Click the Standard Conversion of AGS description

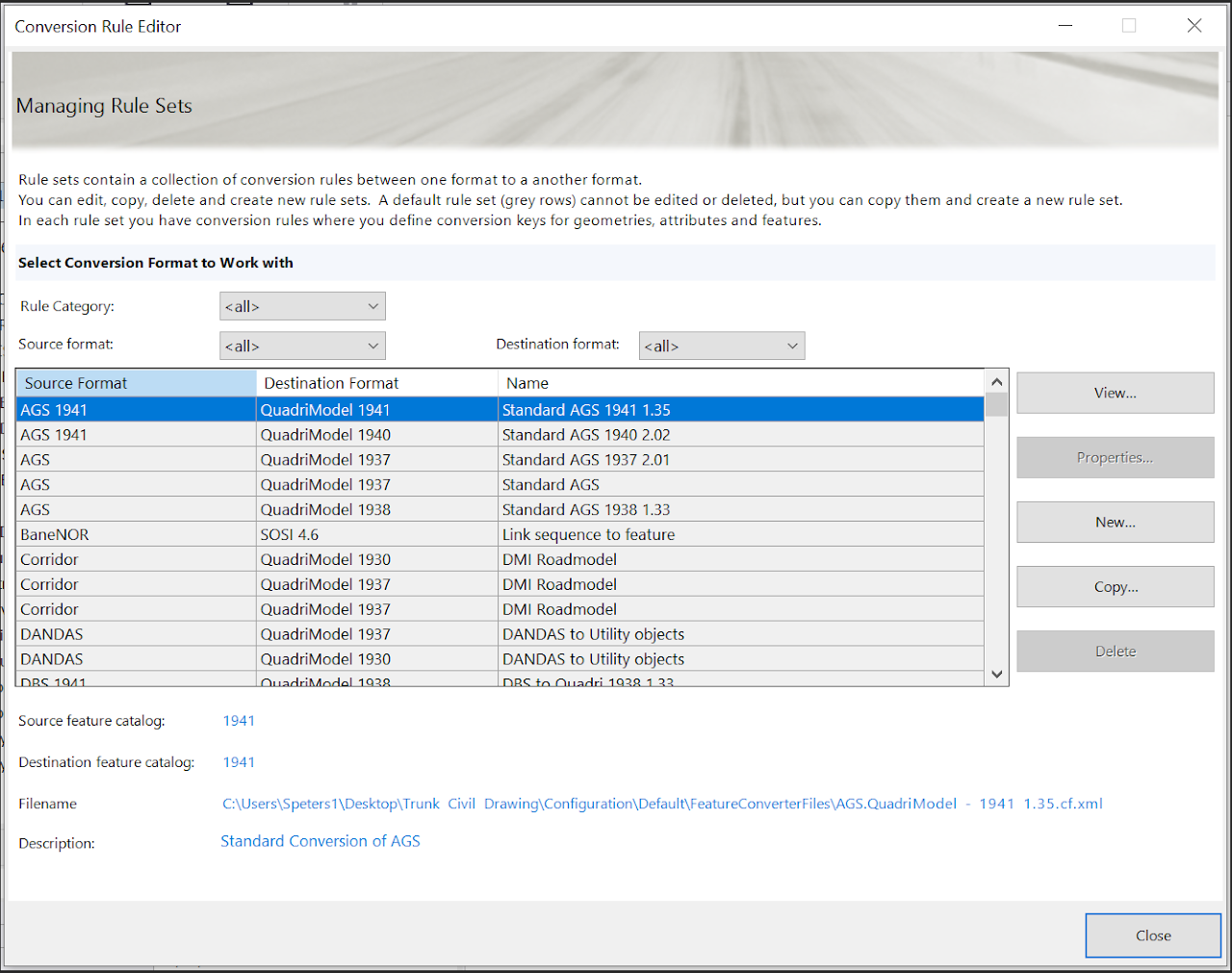321,841
